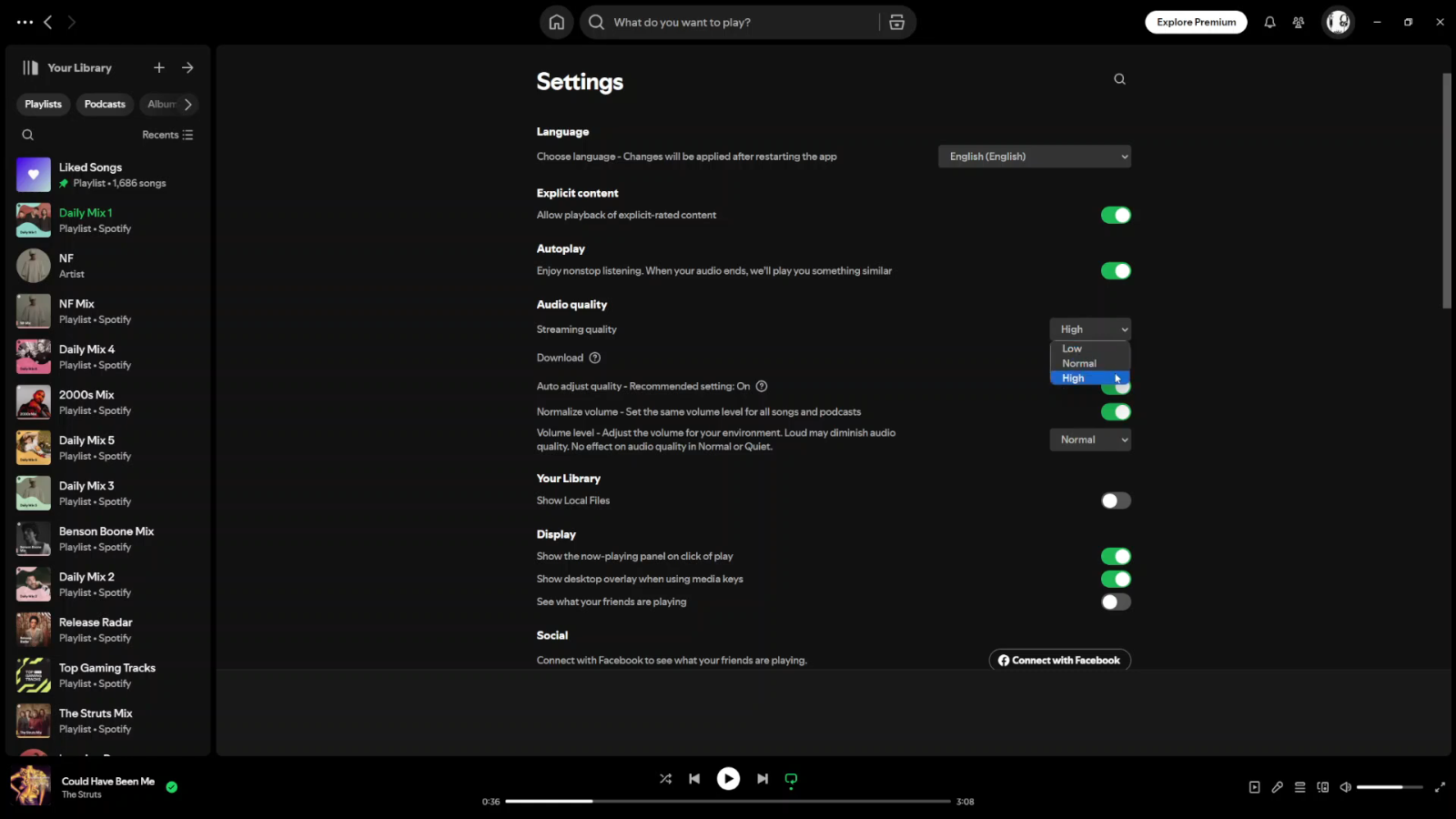This screenshot has width=1456, height=819.
Task: Enable Show Local Files
Action: pyautogui.click(x=1116, y=500)
